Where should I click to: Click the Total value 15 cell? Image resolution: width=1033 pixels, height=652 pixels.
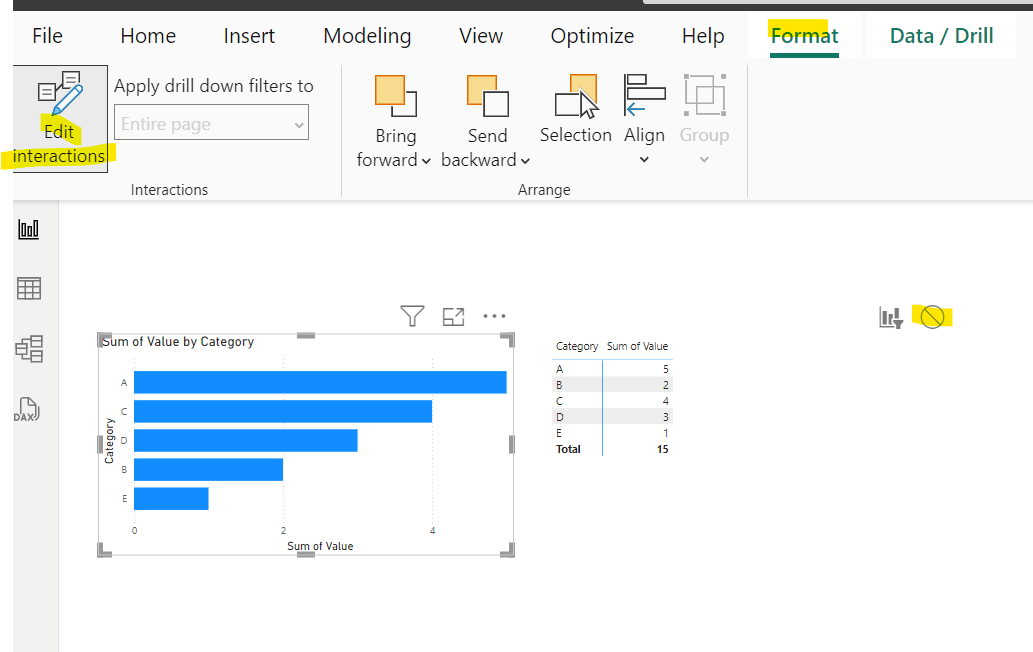(x=662, y=449)
